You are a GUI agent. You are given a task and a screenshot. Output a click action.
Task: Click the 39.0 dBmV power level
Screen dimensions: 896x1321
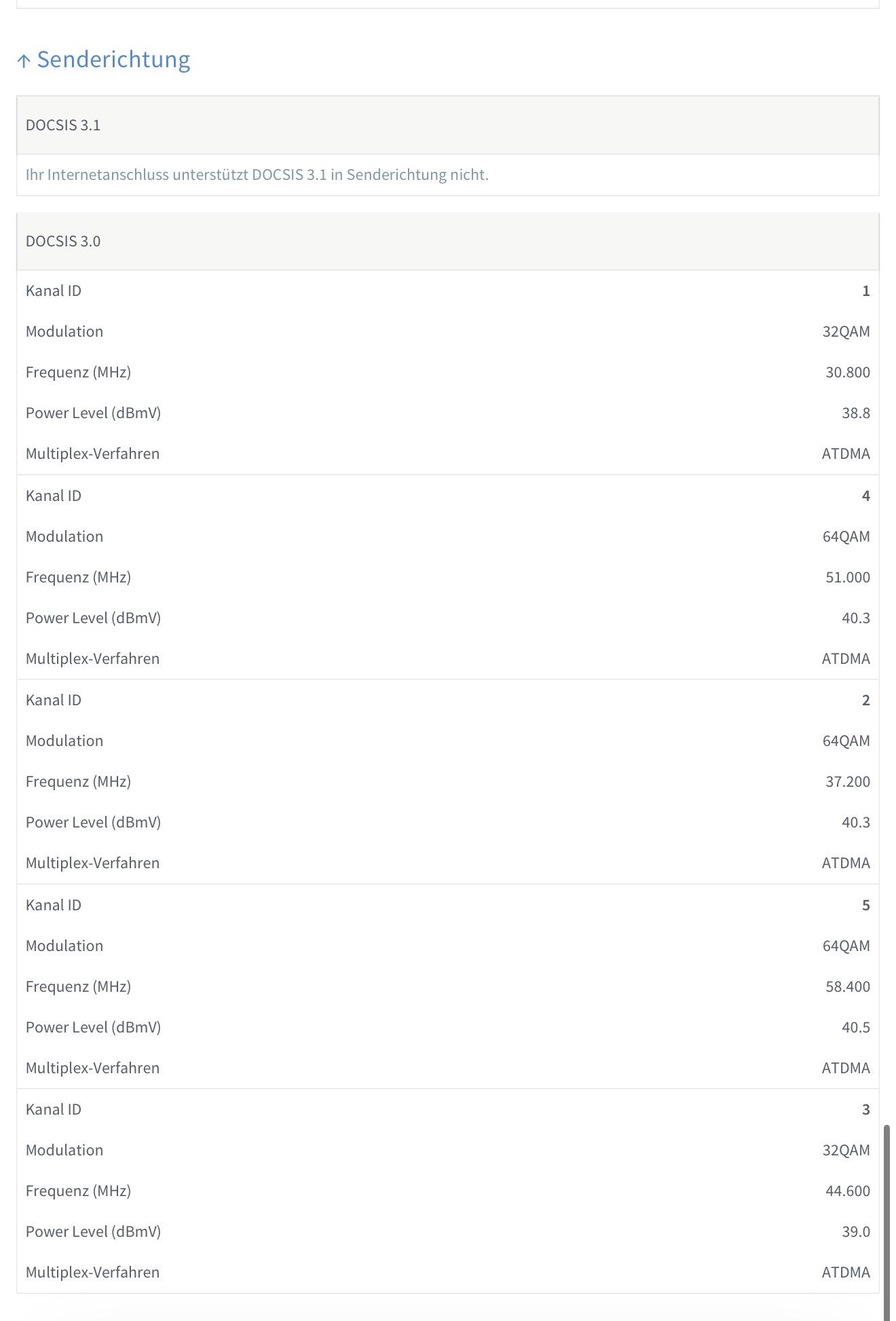tap(855, 1231)
